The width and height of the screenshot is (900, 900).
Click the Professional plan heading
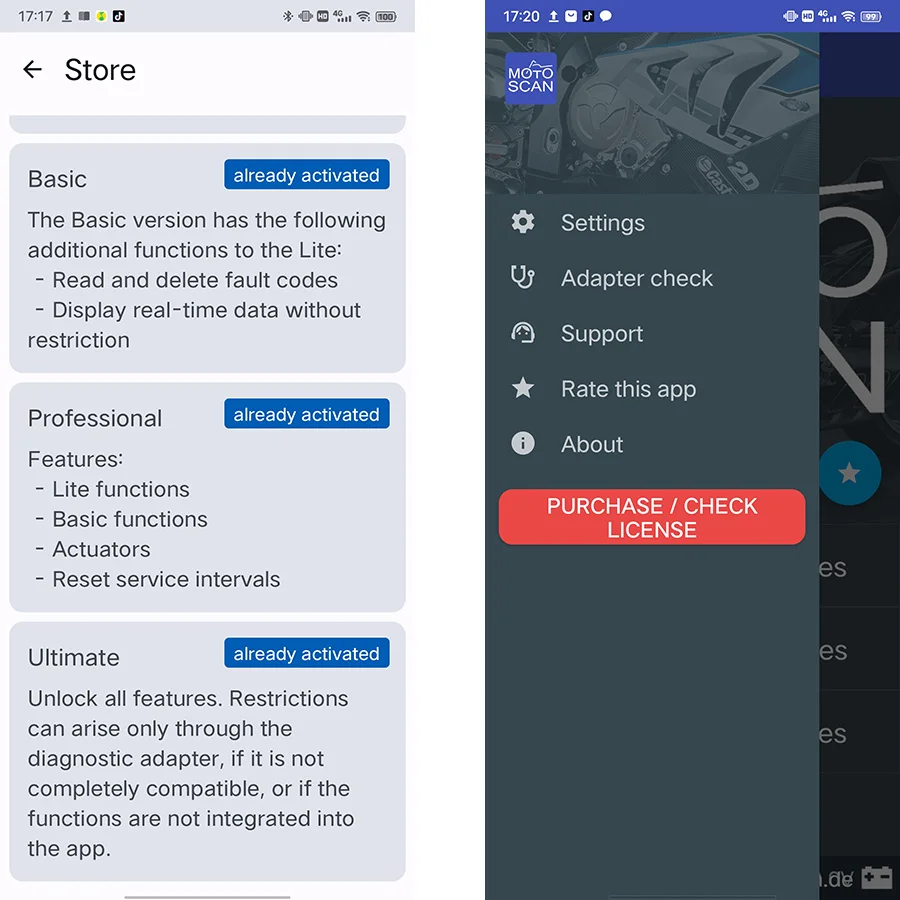click(x=95, y=418)
